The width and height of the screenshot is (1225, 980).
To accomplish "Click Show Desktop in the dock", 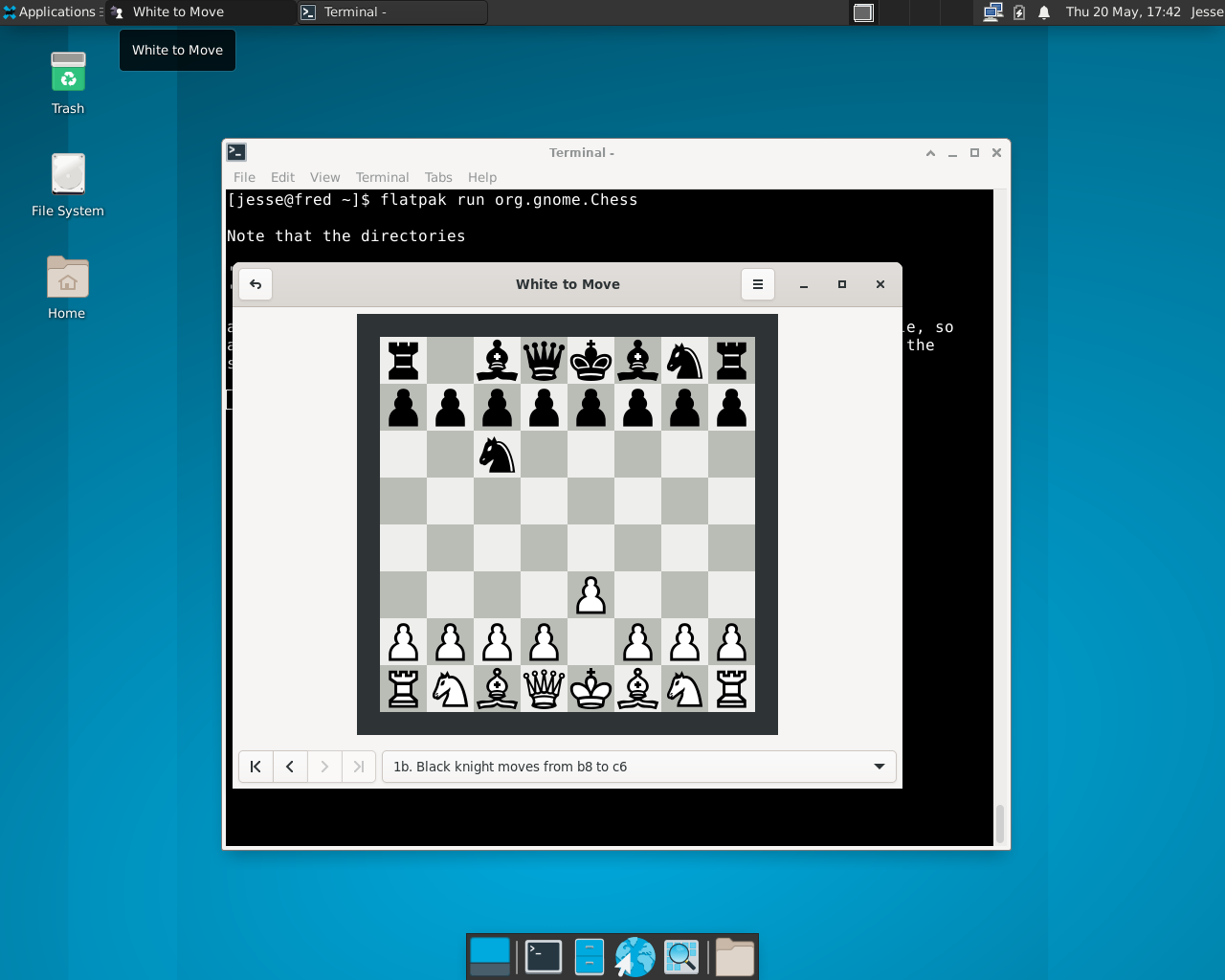I will click(491, 957).
